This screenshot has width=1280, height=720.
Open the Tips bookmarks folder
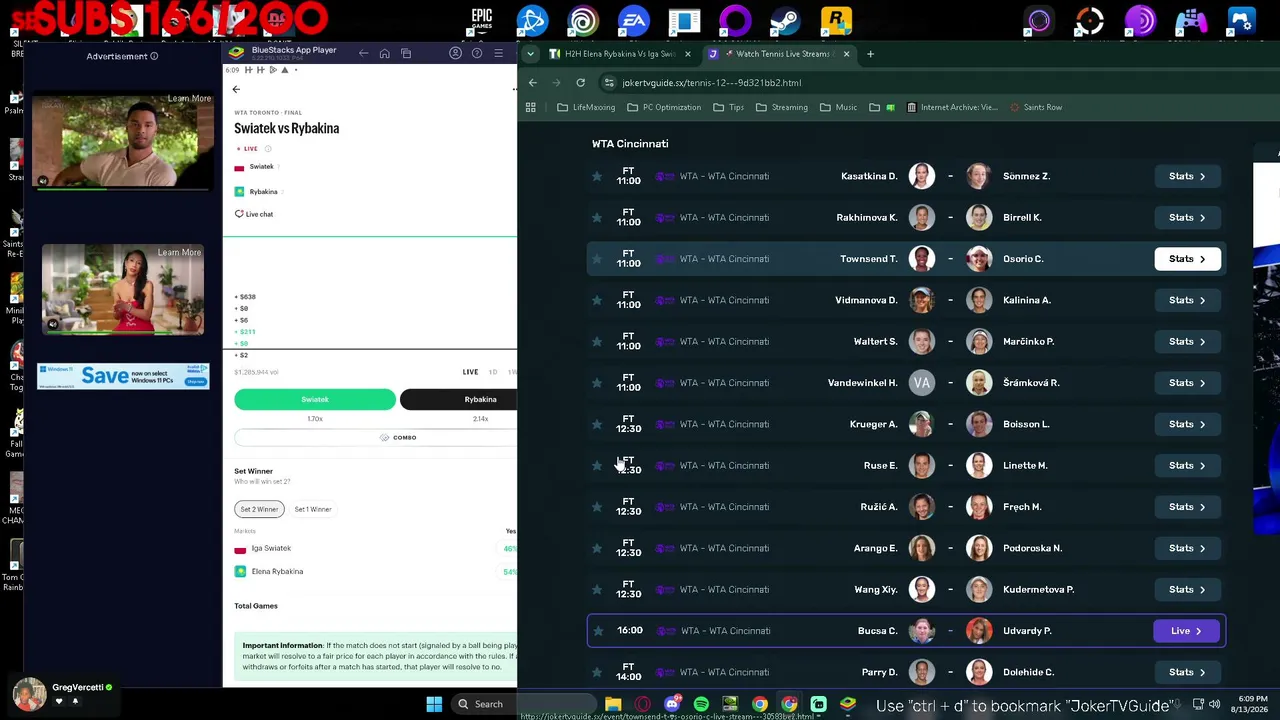pos(729,107)
